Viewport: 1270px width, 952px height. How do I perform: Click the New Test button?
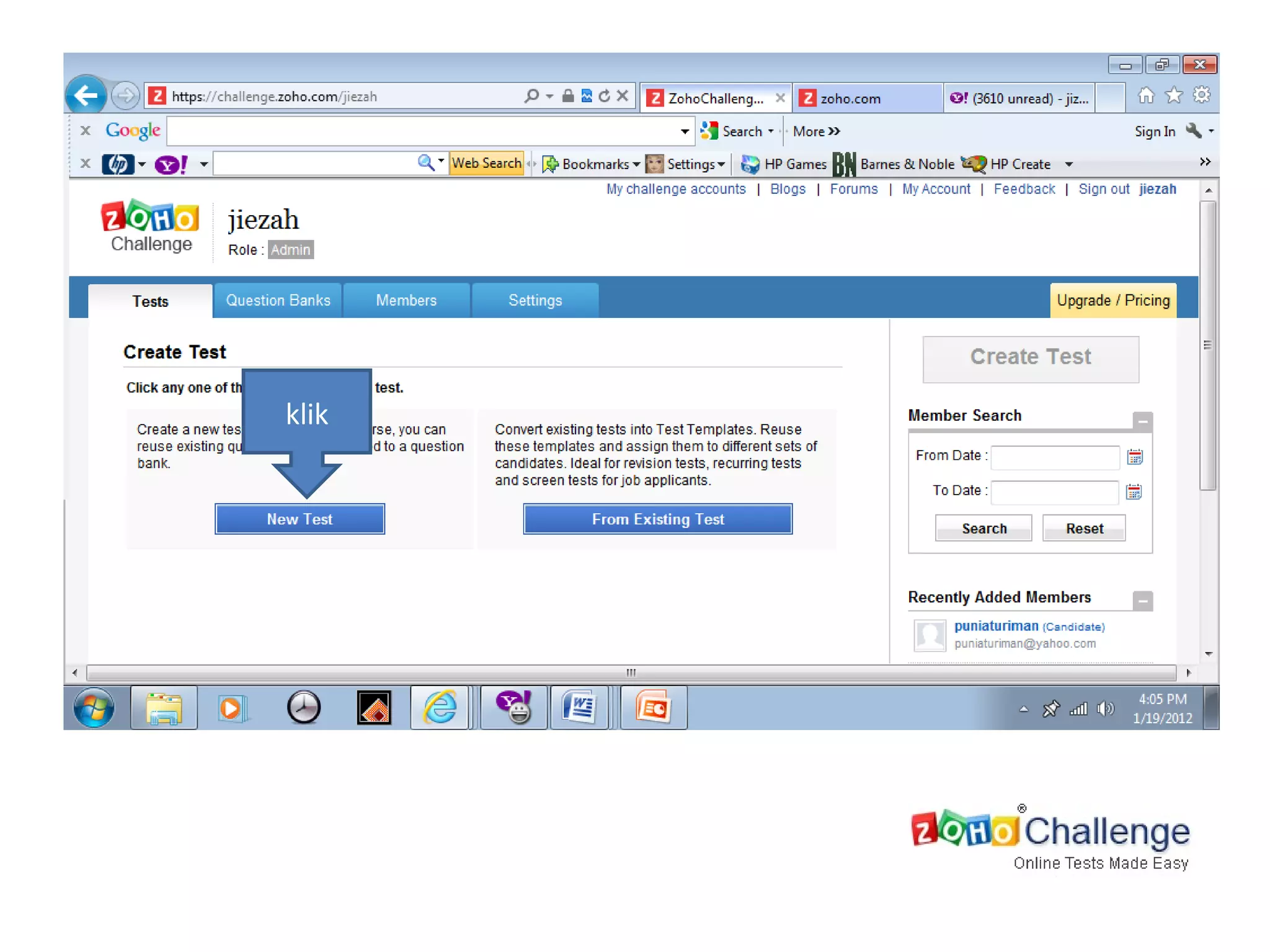[x=300, y=519]
